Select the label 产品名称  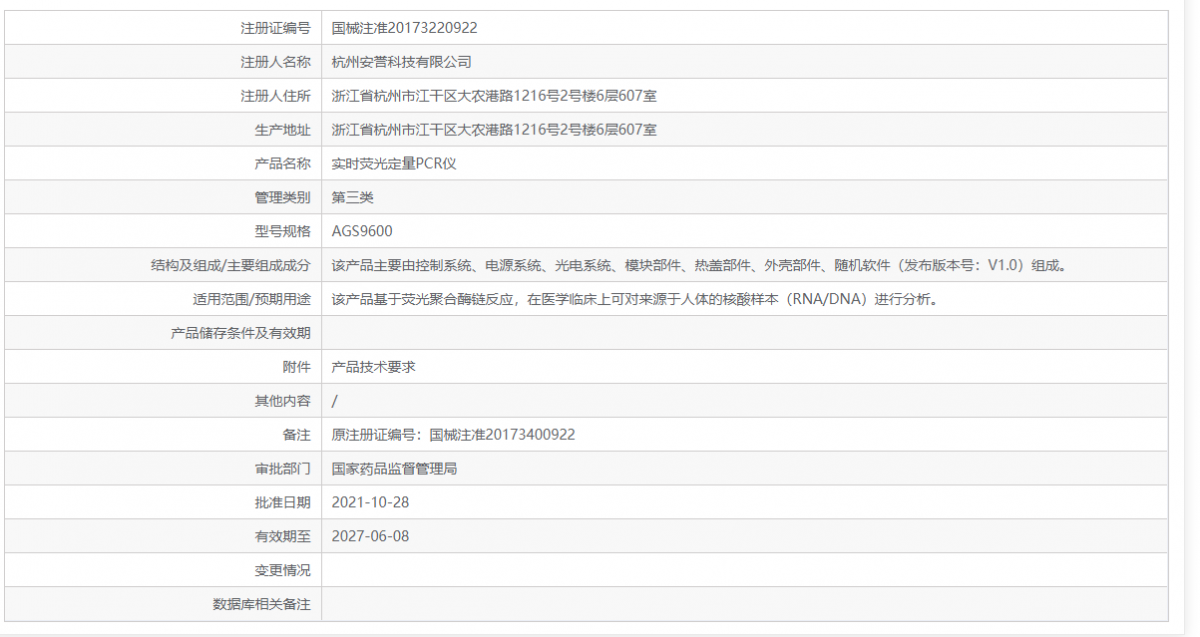pyautogui.click(x=283, y=163)
